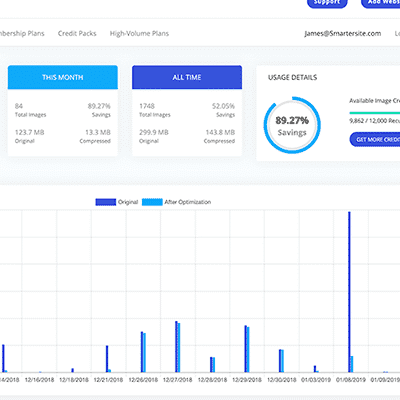The width and height of the screenshot is (400, 400).
Task: Click the '143.8 MB' Compressed value
Action: [220, 132]
